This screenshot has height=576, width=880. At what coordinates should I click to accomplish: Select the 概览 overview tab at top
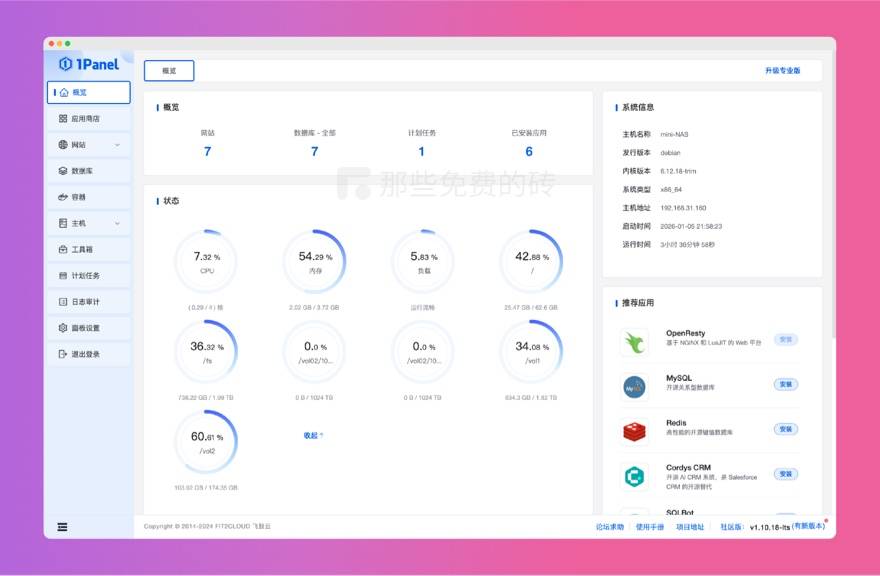[x=169, y=71]
